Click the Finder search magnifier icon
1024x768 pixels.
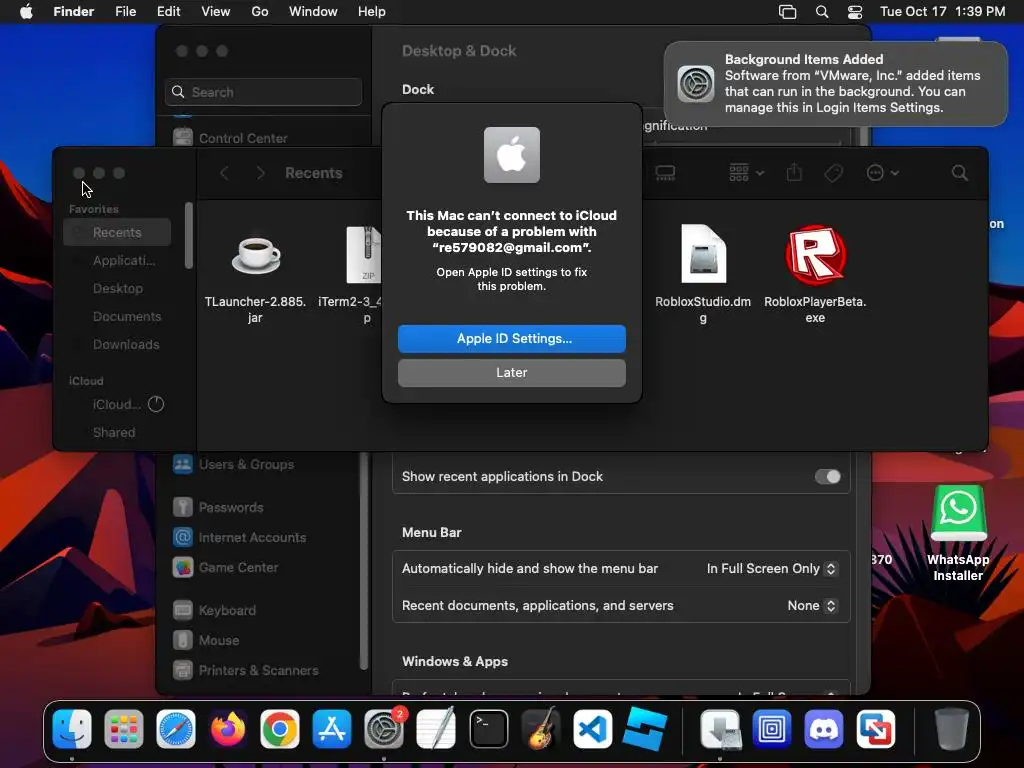(x=959, y=173)
